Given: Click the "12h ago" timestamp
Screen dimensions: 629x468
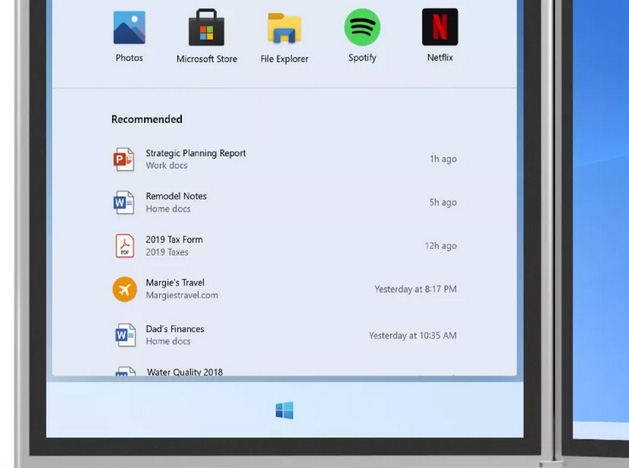Looking at the screenshot, I should pyautogui.click(x=440, y=246).
